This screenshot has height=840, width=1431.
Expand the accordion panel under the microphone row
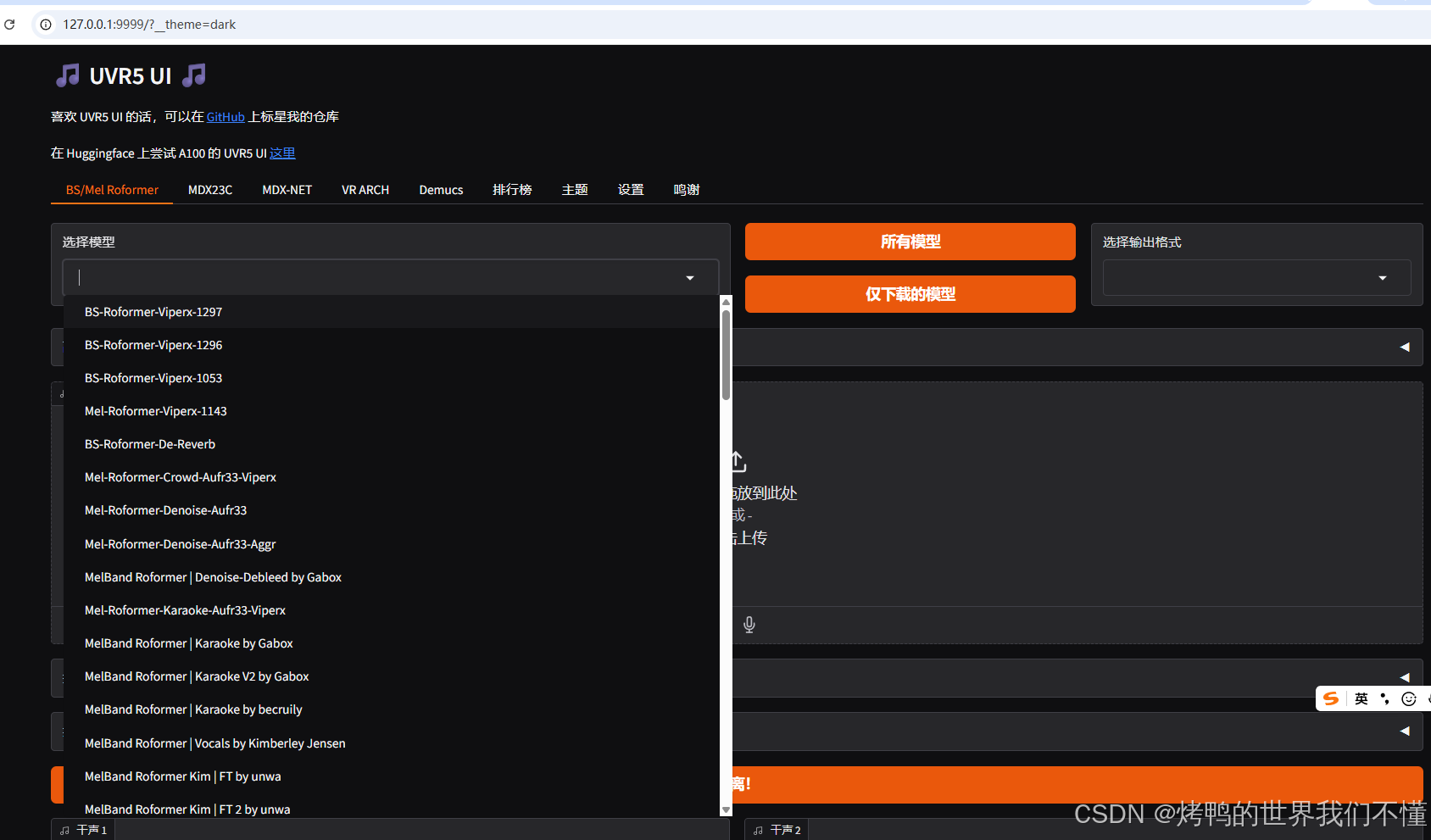click(1405, 677)
